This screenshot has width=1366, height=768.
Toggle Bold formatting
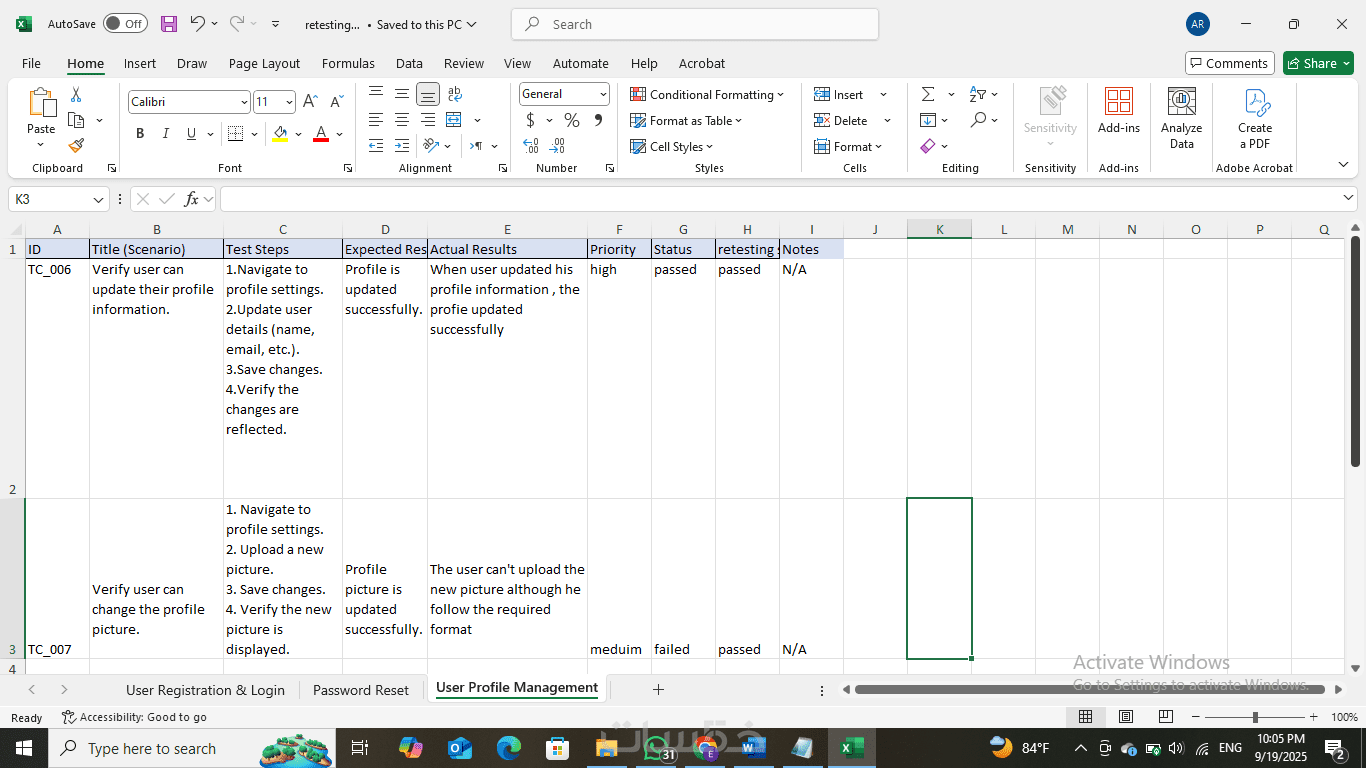[140, 134]
